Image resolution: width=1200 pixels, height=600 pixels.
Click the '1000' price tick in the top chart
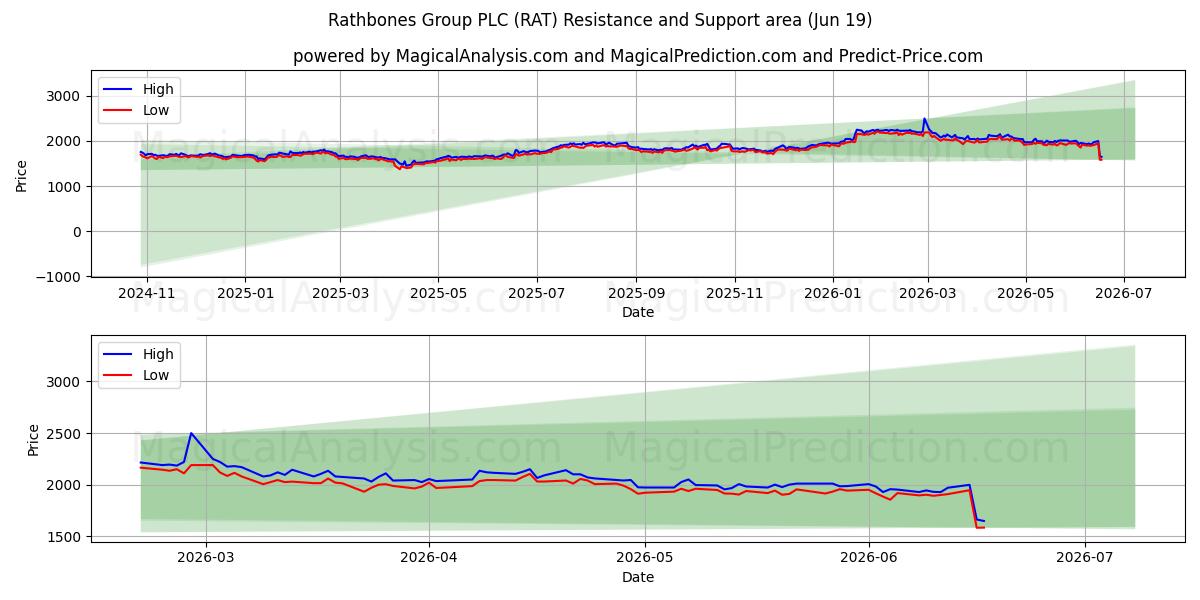[66, 186]
